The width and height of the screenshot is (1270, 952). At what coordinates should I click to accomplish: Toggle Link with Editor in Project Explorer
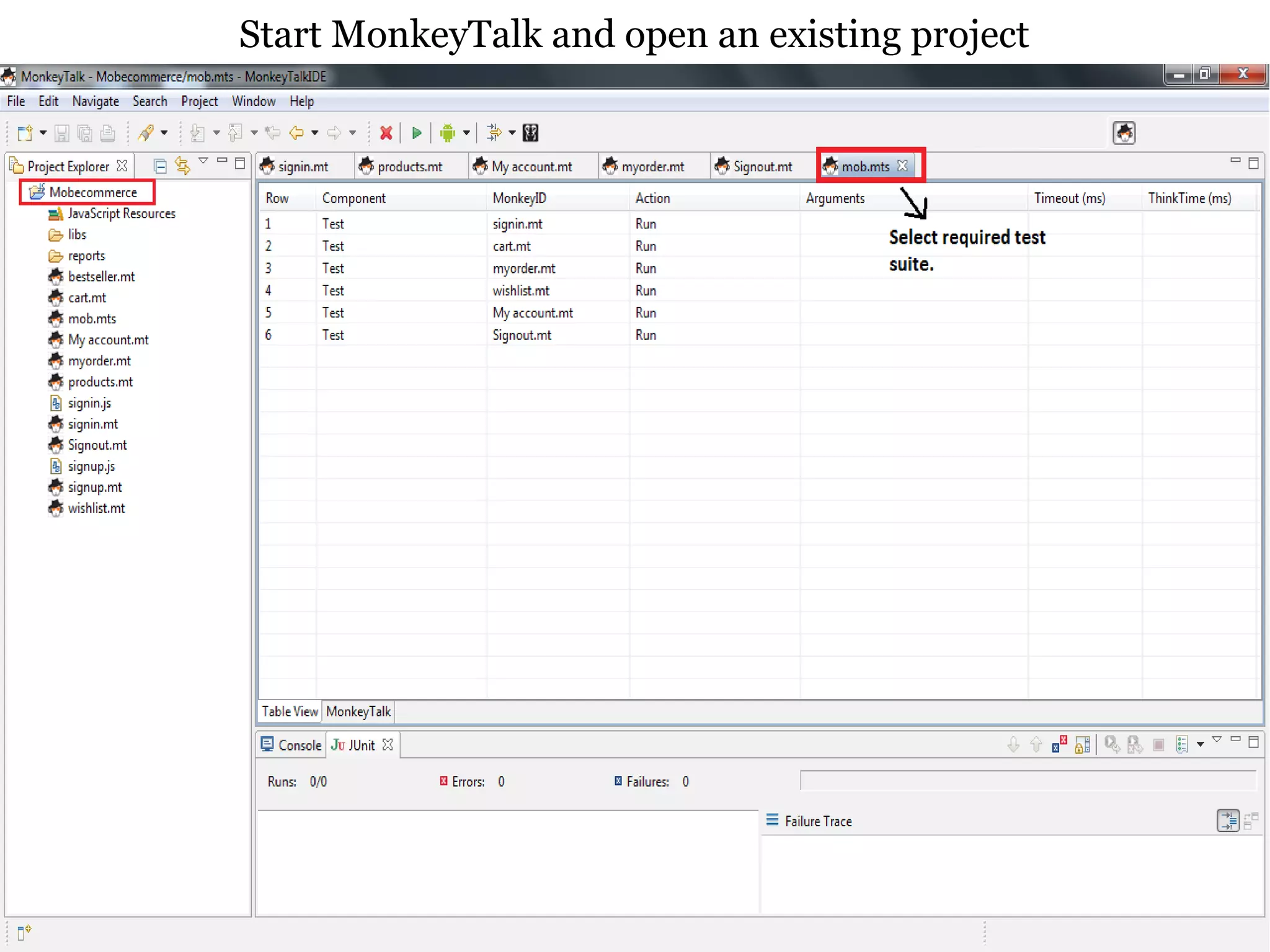pyautogui.click(x=182, y=166)
